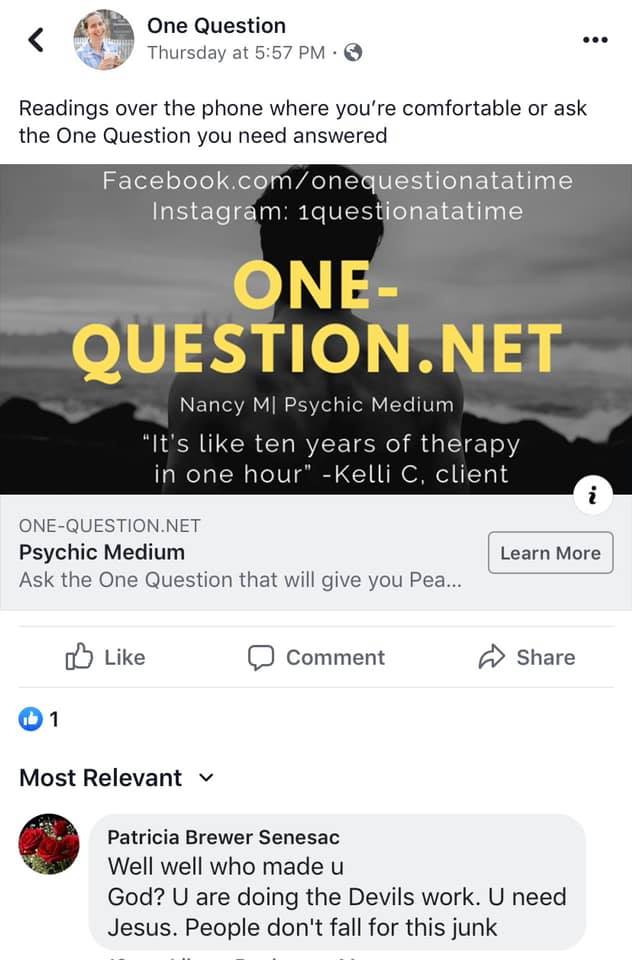This screenshot has height=960, width=632.
Task: Tap the roses commenter avatar
Action: 49,844
